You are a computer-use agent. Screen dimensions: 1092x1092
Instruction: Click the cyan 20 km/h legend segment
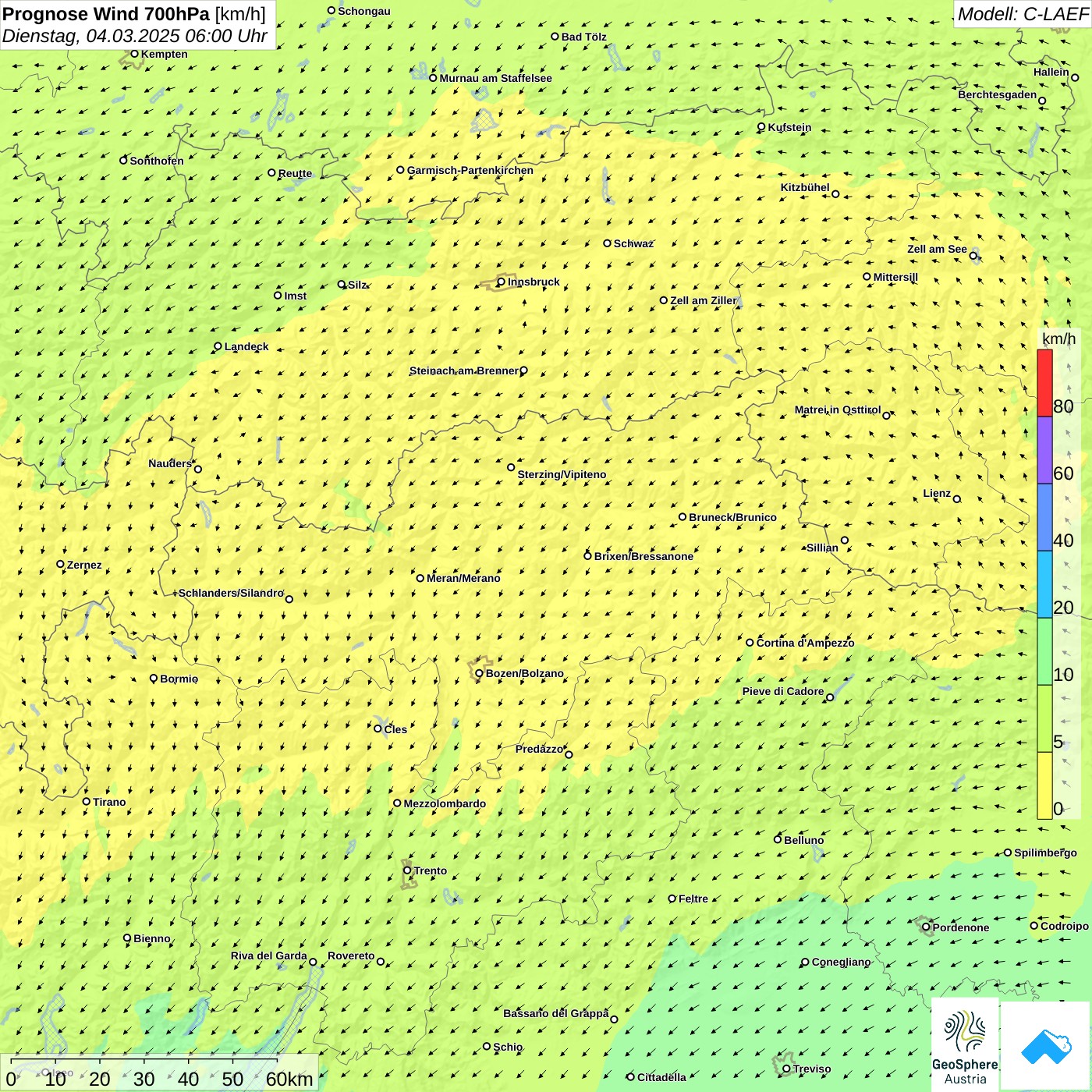[1044, 584]
